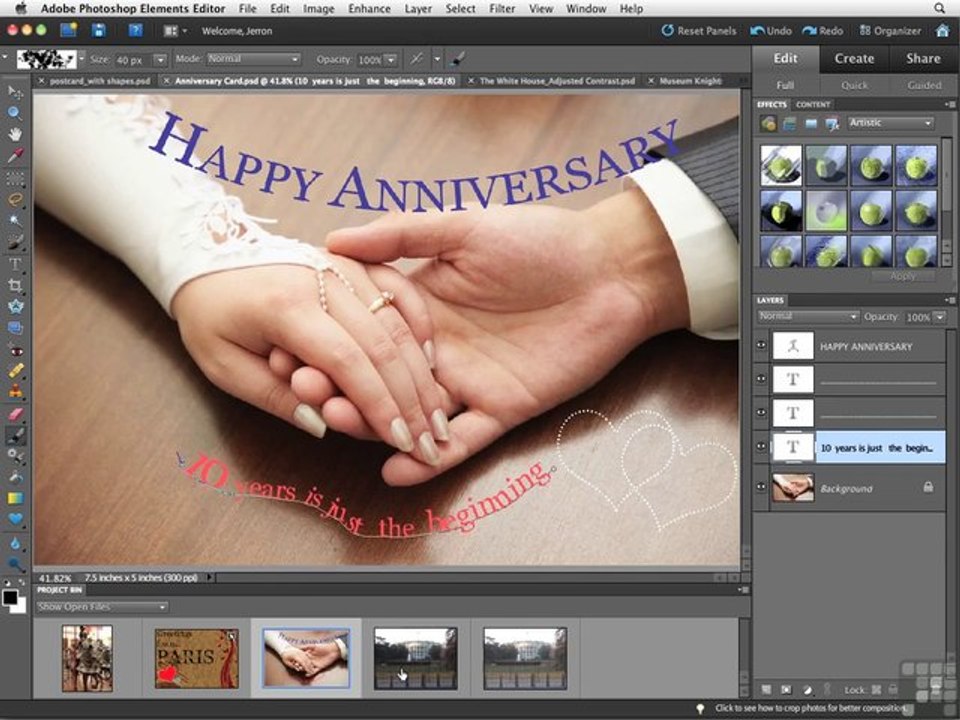Select the Eyedropper tool

pyautogui.click(x=15, y=156)
